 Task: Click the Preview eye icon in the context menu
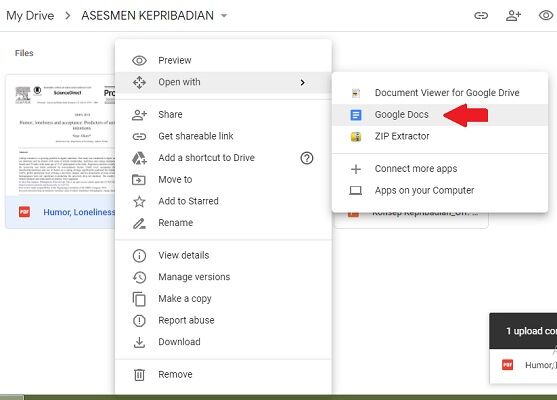coord(139,60)
